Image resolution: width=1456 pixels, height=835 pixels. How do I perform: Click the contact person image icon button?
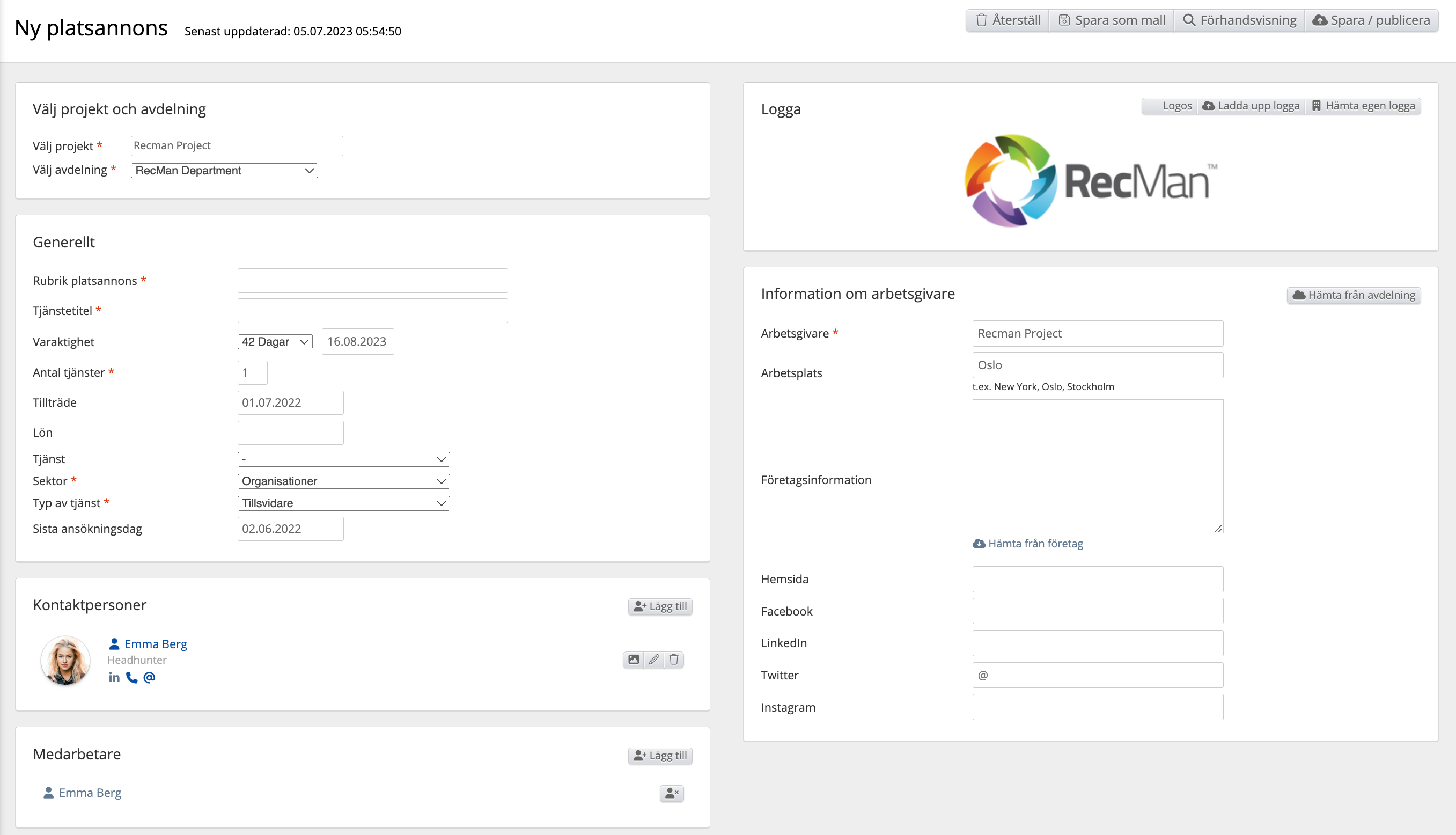point(634,660)
